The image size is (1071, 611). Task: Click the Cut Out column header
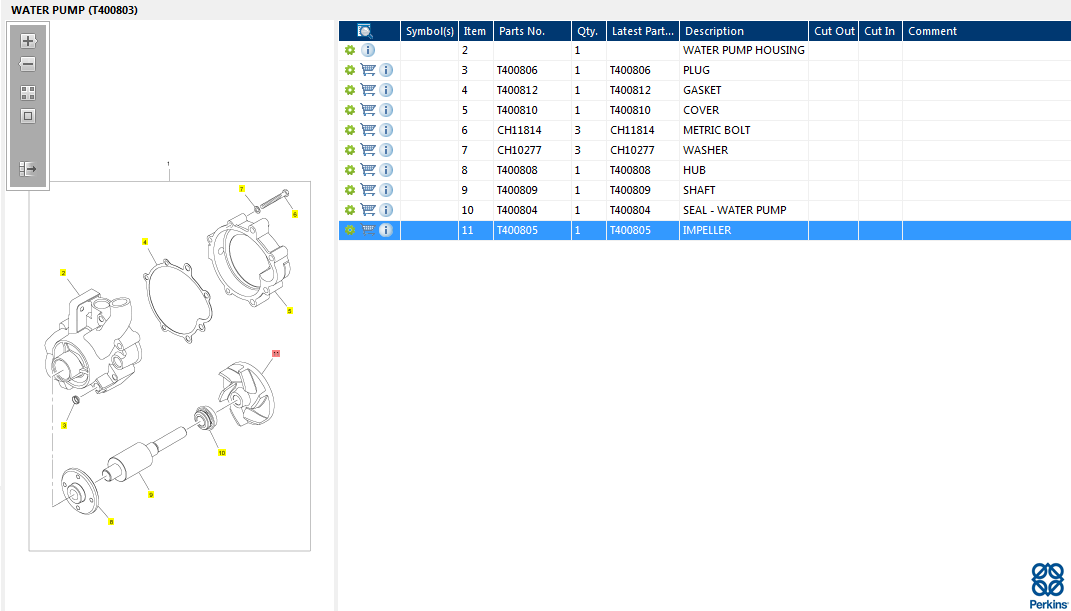point(834,31)
